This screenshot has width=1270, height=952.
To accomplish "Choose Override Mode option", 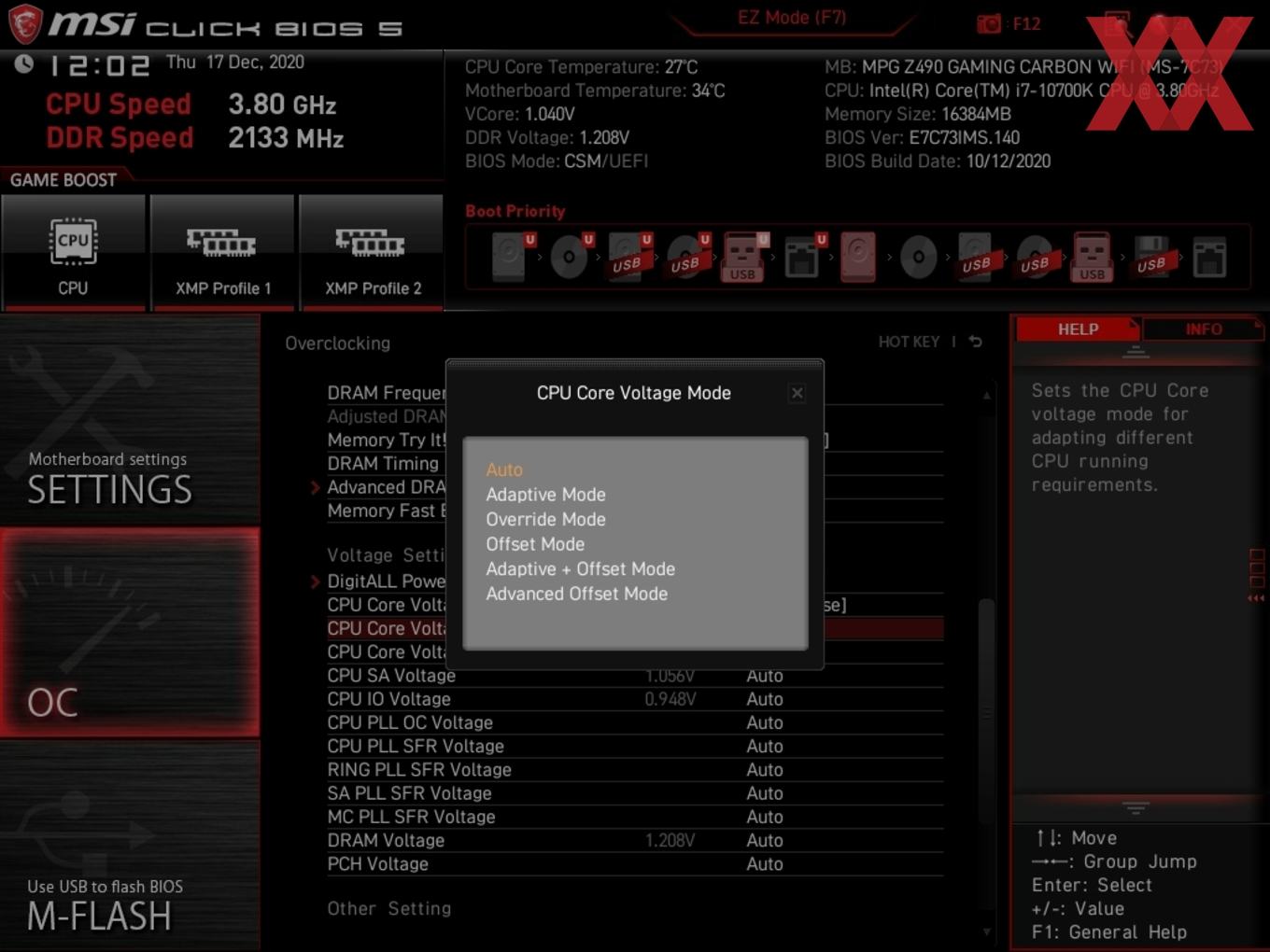I will (545, 519).
